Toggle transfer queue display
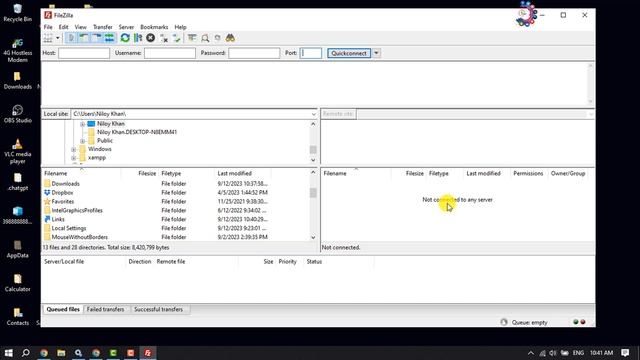Image resolution: width=640 pixels, height=360 pixels. pos(109,38)
